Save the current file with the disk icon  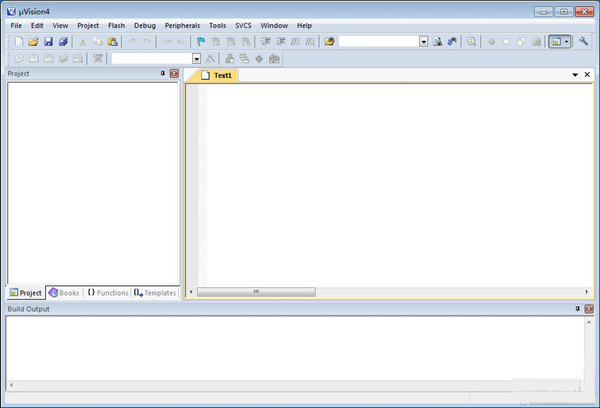pos(48,42)
